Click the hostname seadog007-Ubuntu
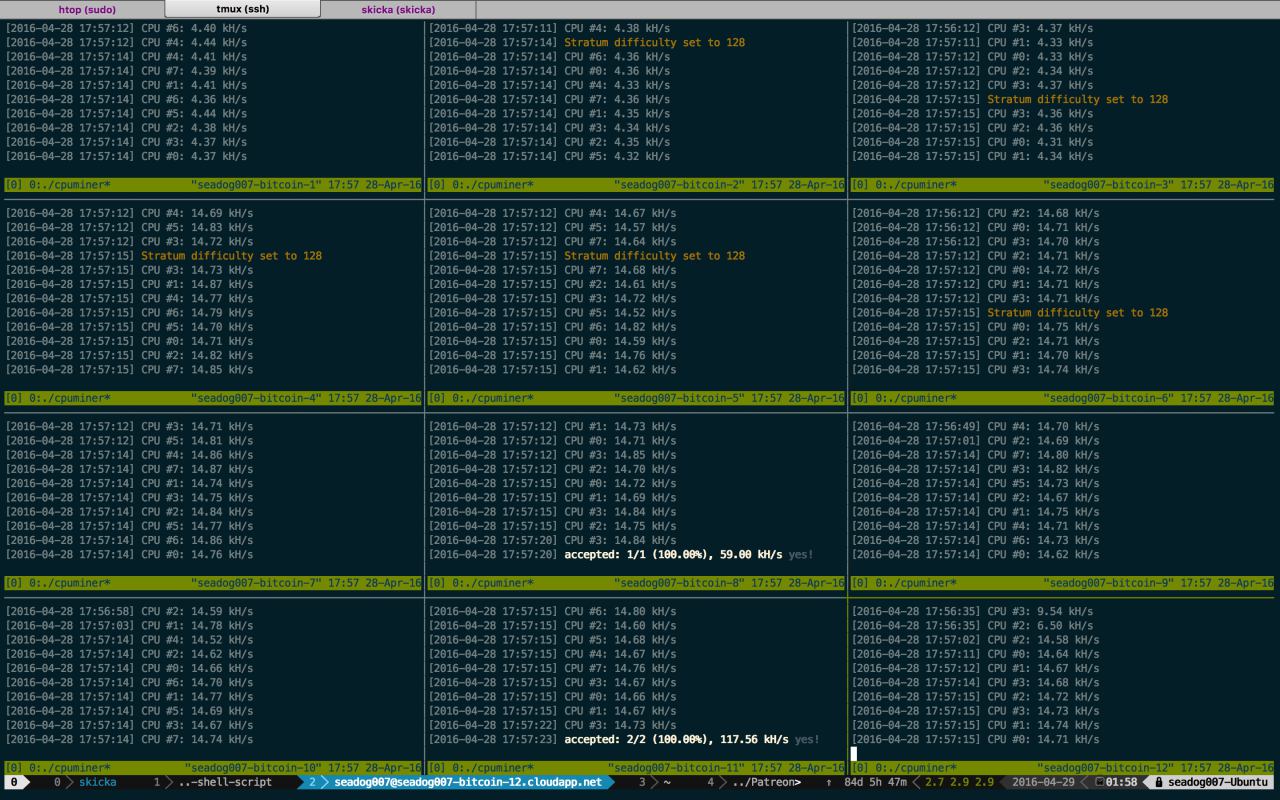This screenshot has height=800, width=1280. coord(1218,782)
